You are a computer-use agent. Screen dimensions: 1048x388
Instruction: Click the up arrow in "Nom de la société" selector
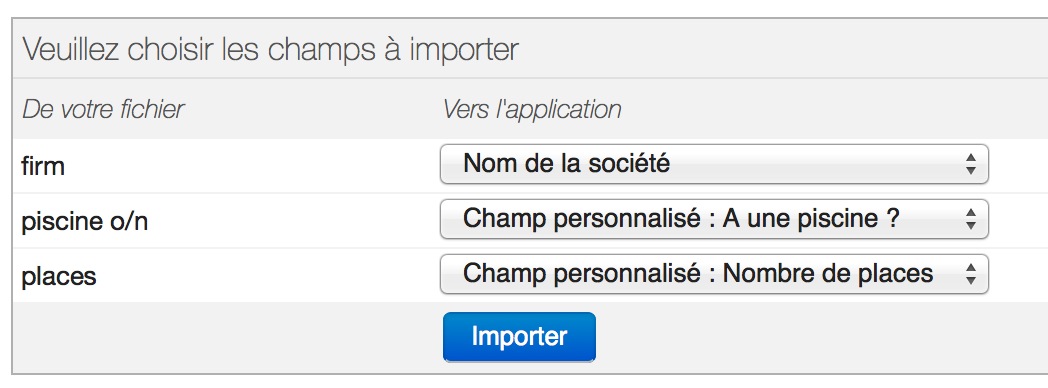pos(971,157)
